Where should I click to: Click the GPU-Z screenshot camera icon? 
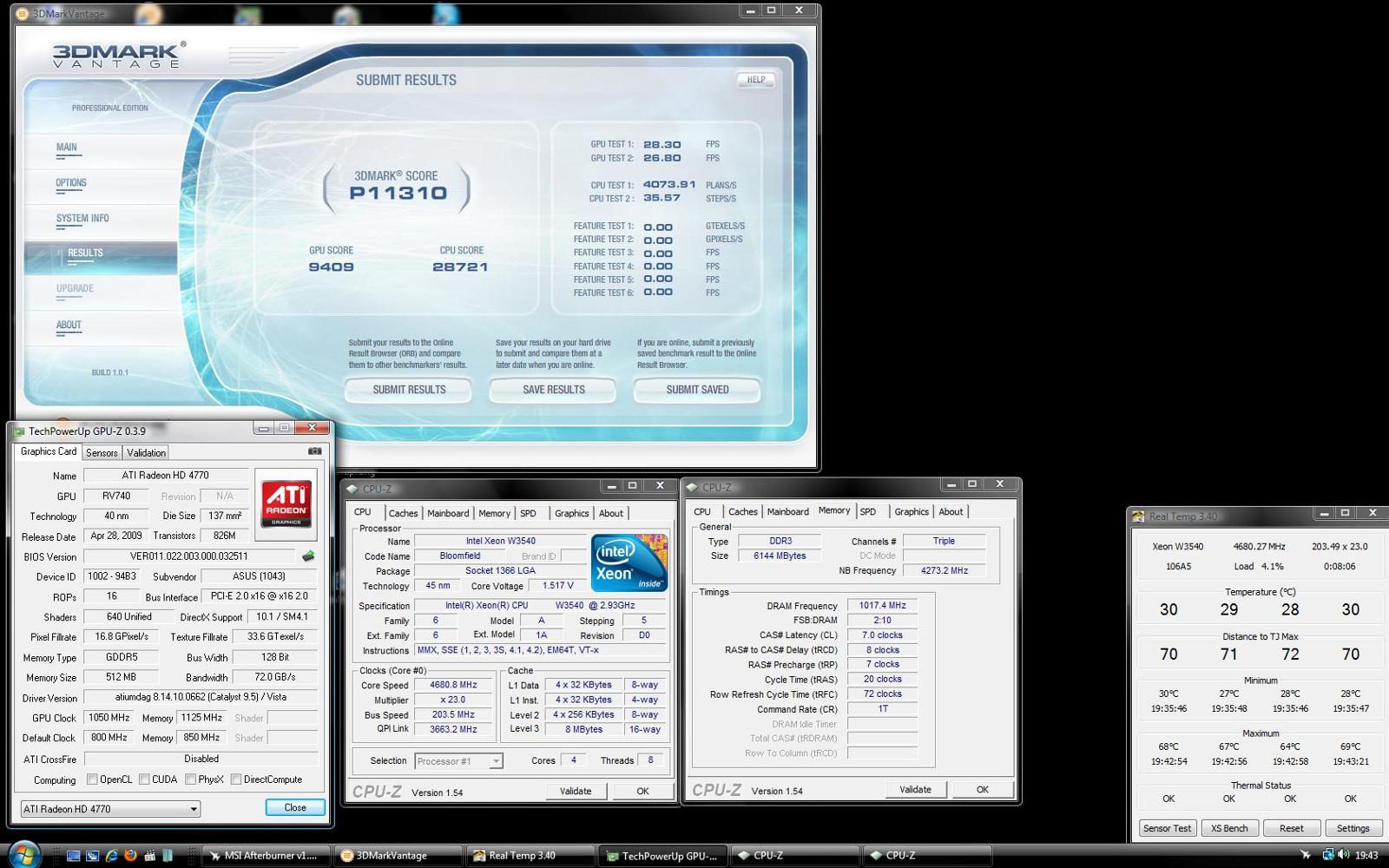pyautogui.click(x=314, y=451)
